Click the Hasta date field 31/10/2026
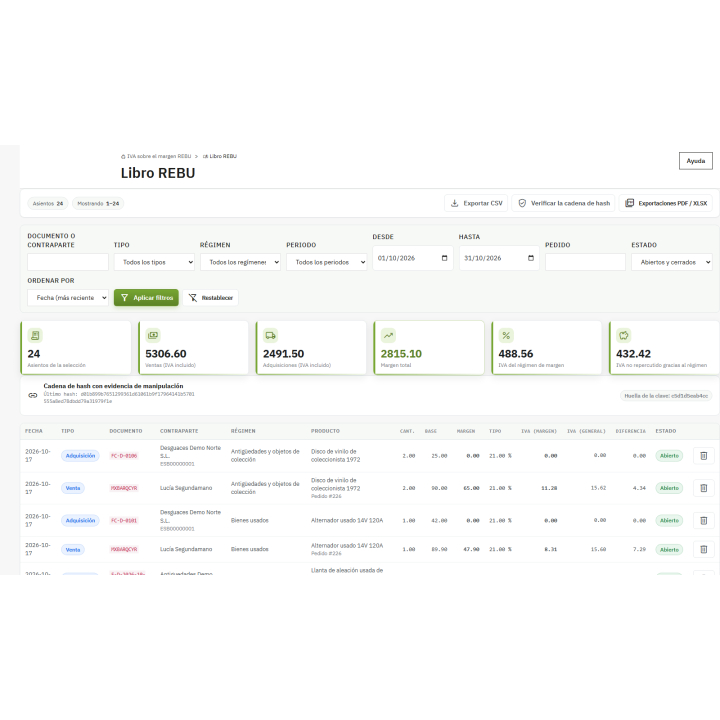 (499, 258)
